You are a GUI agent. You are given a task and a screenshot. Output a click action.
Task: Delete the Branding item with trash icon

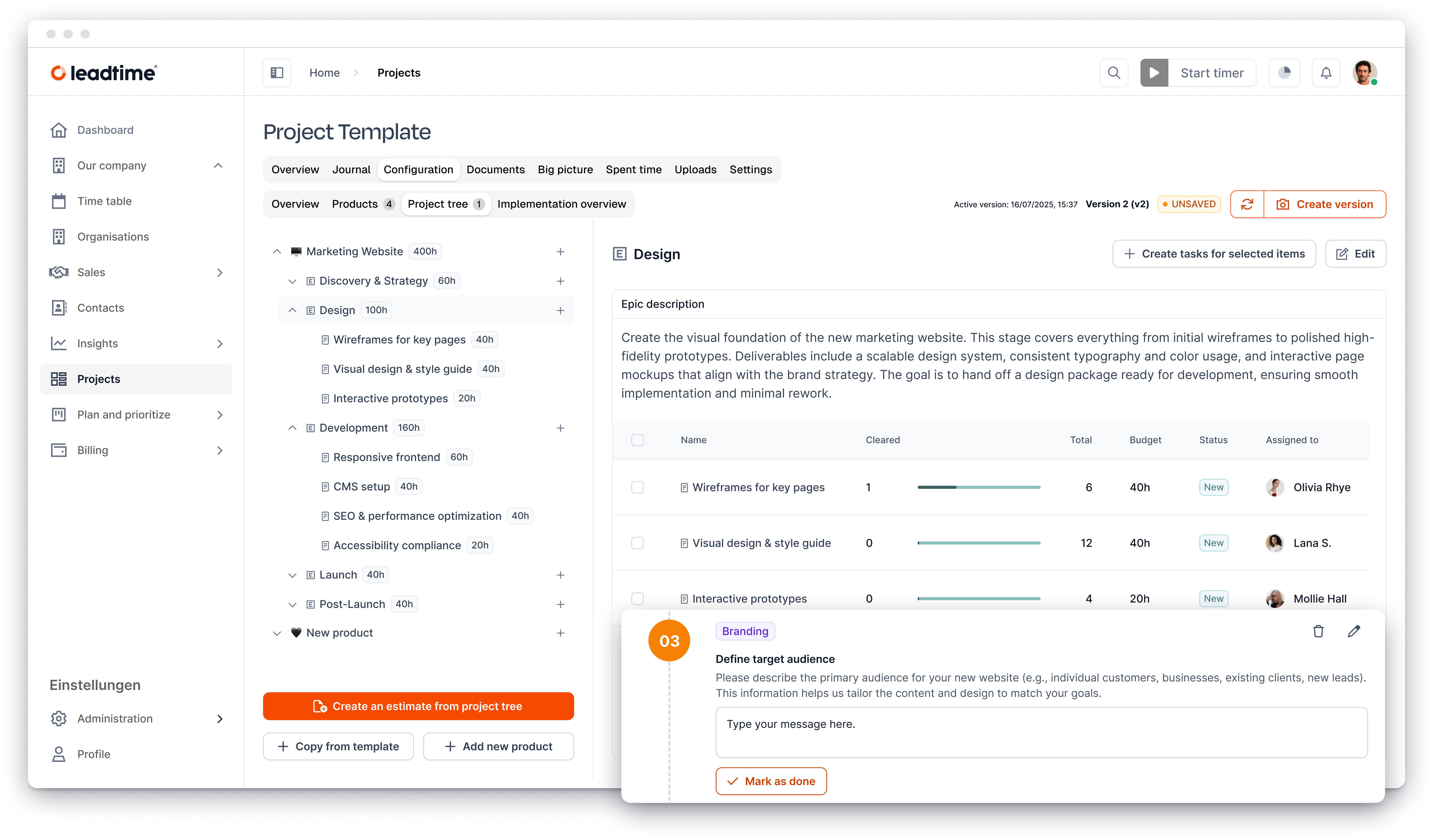click(1318, 631)
